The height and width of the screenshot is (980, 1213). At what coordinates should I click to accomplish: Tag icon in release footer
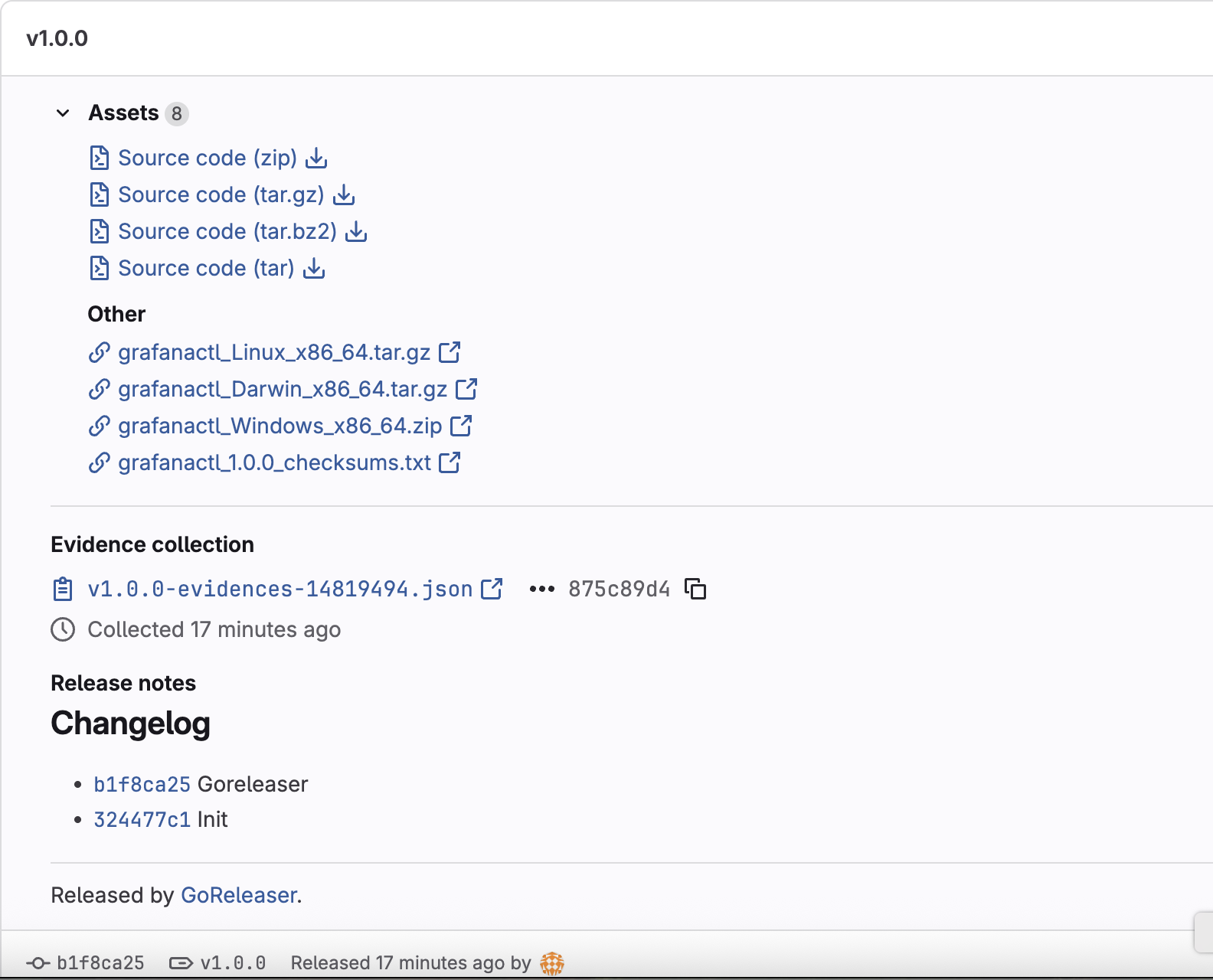tap(181, 963)
